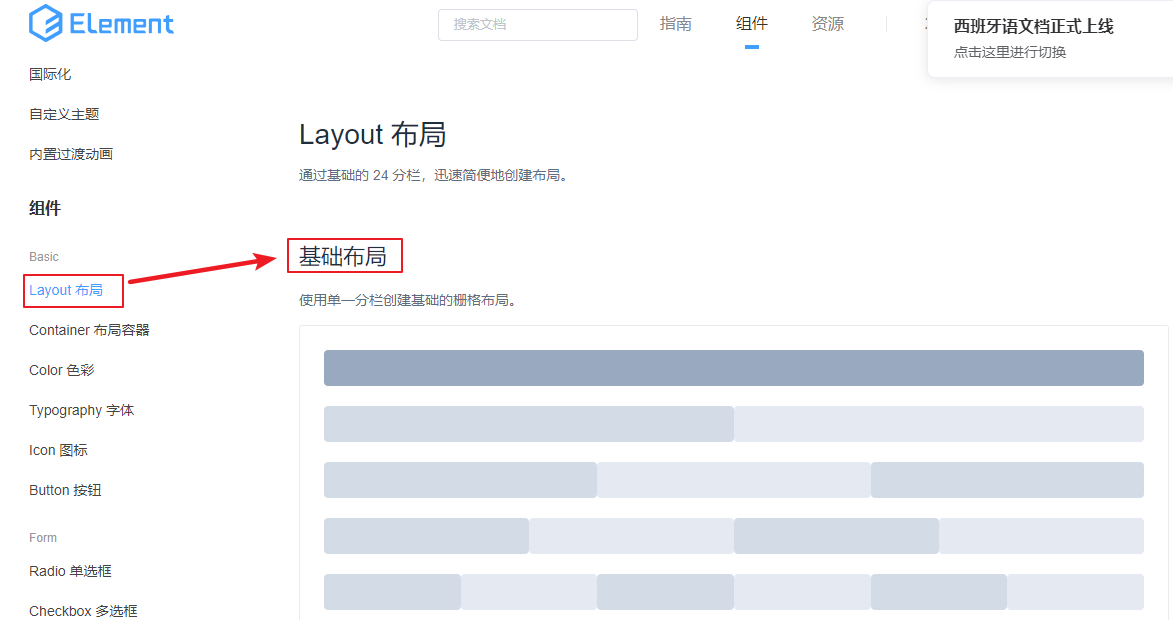1173x620 pixels.
Task: Open Radio 单选框 page
Action: pyautogui.click(x=70, y=571)
